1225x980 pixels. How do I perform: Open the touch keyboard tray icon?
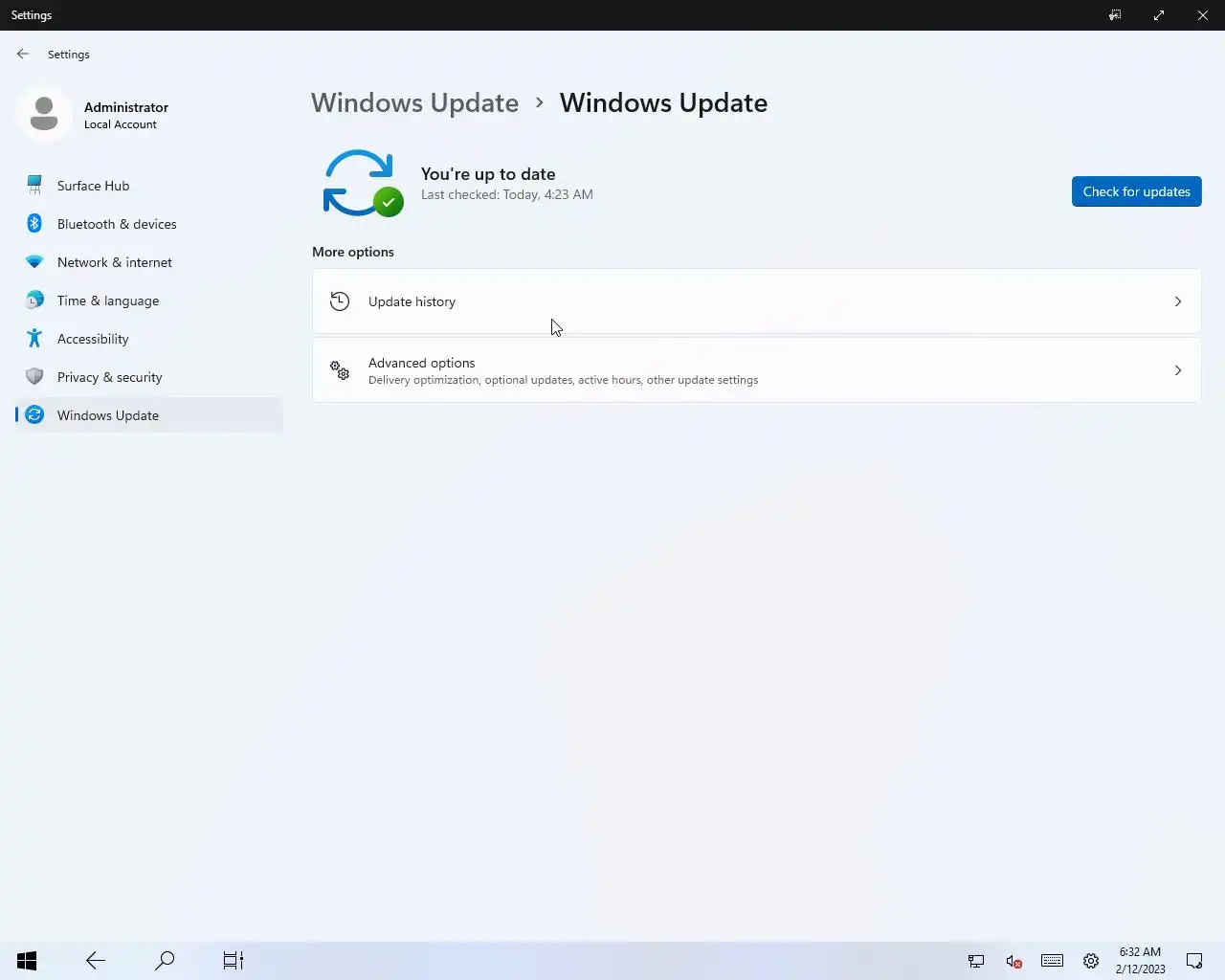(1052, 961)
